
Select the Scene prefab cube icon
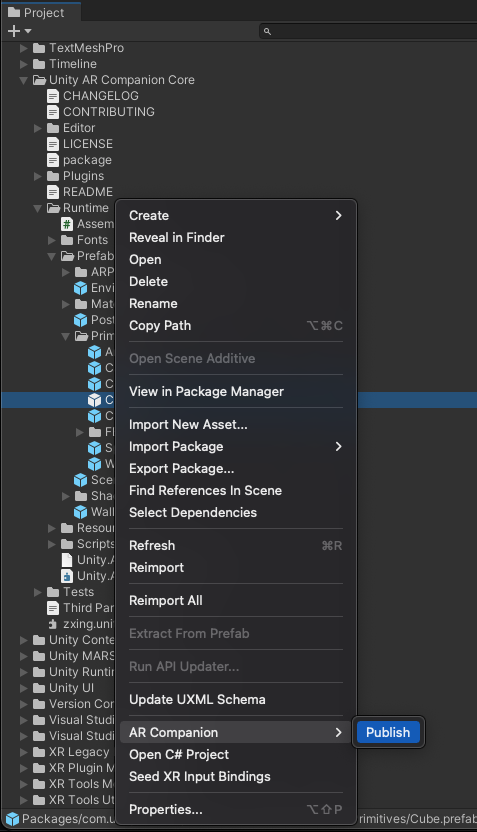81,480
